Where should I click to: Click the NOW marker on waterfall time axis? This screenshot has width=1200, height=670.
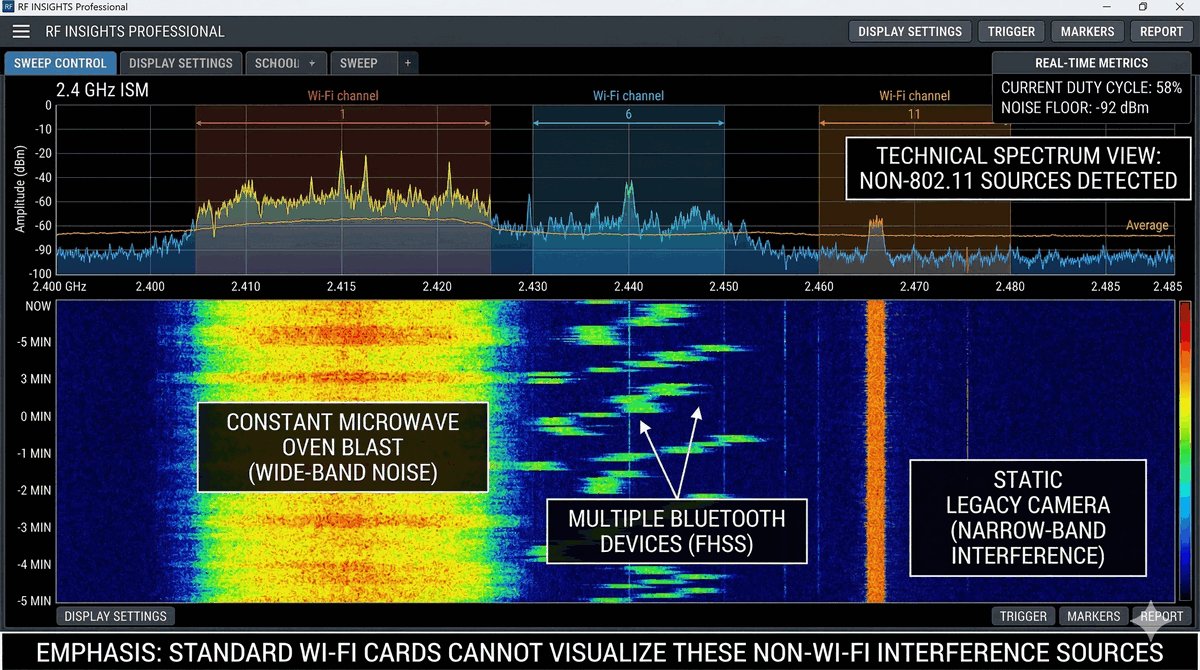pos(37,306)
